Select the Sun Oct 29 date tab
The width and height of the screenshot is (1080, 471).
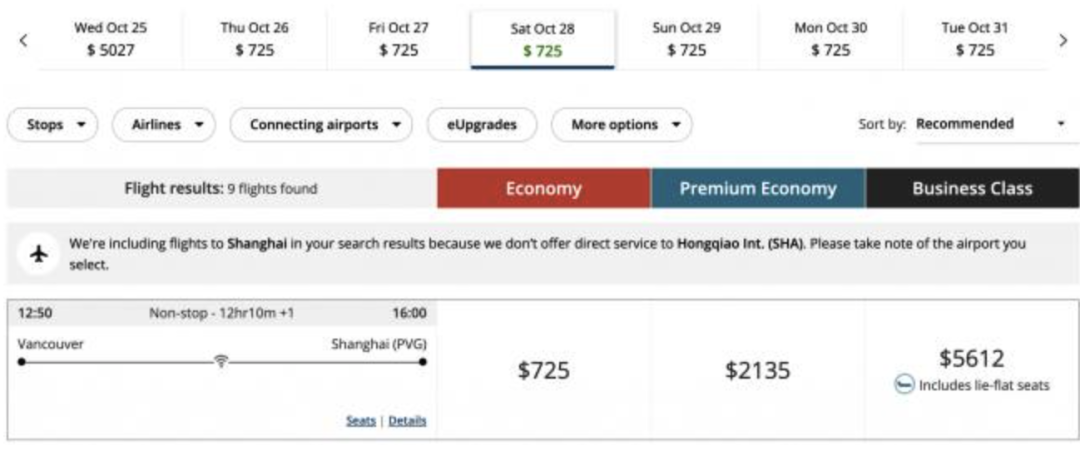pos(686,39)
